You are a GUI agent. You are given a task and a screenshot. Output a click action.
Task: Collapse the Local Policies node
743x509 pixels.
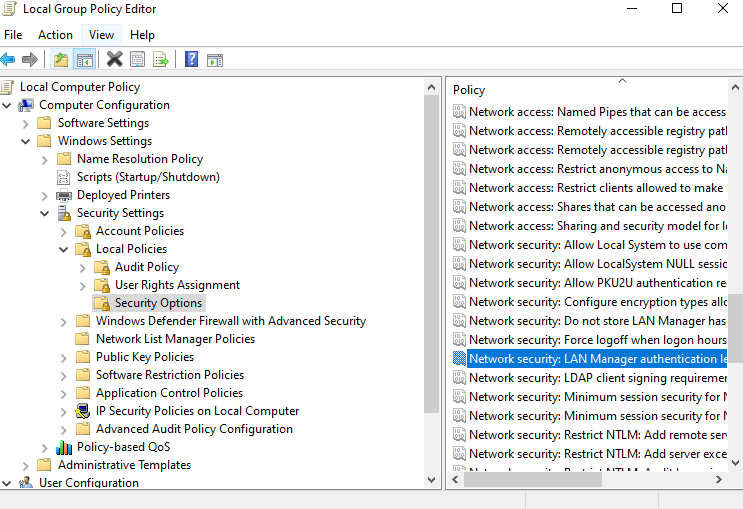63,249
